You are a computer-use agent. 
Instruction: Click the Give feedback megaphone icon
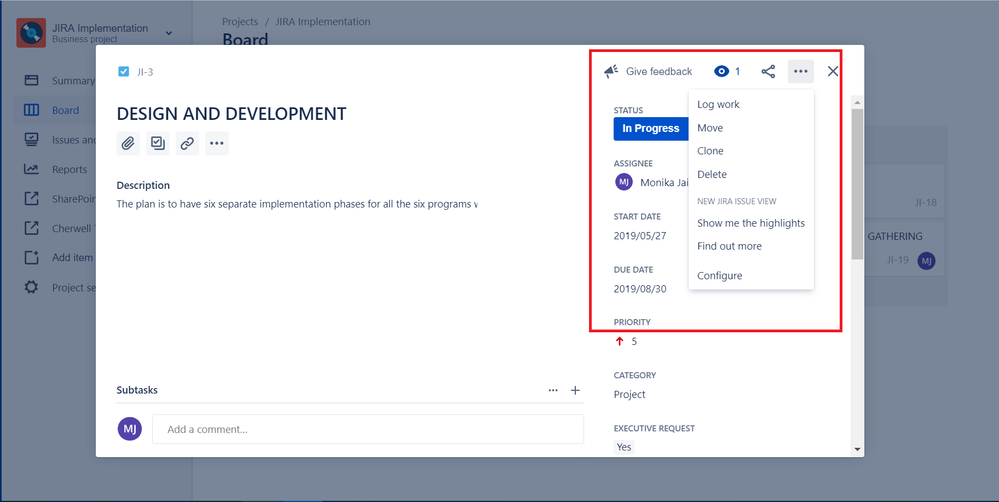(611, 71)
